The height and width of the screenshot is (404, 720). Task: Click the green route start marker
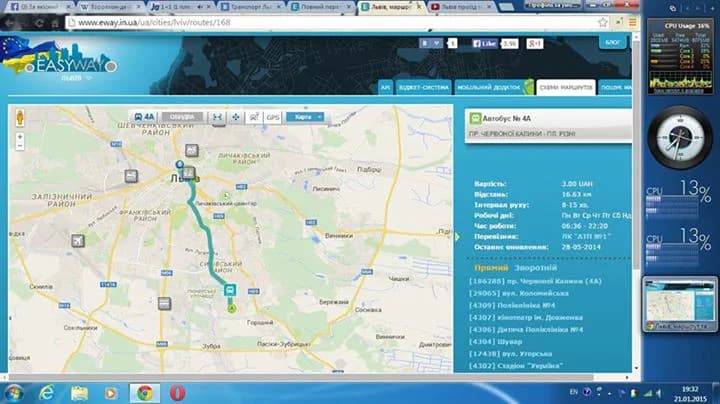pyautogui.click(x=232, y=308)
